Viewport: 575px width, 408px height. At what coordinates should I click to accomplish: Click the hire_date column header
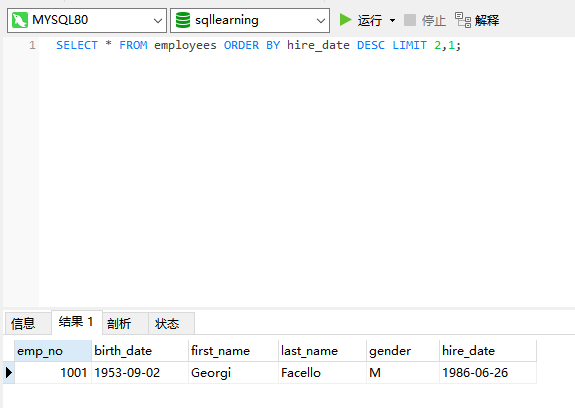pyautogui.click(x=488, y=351)
